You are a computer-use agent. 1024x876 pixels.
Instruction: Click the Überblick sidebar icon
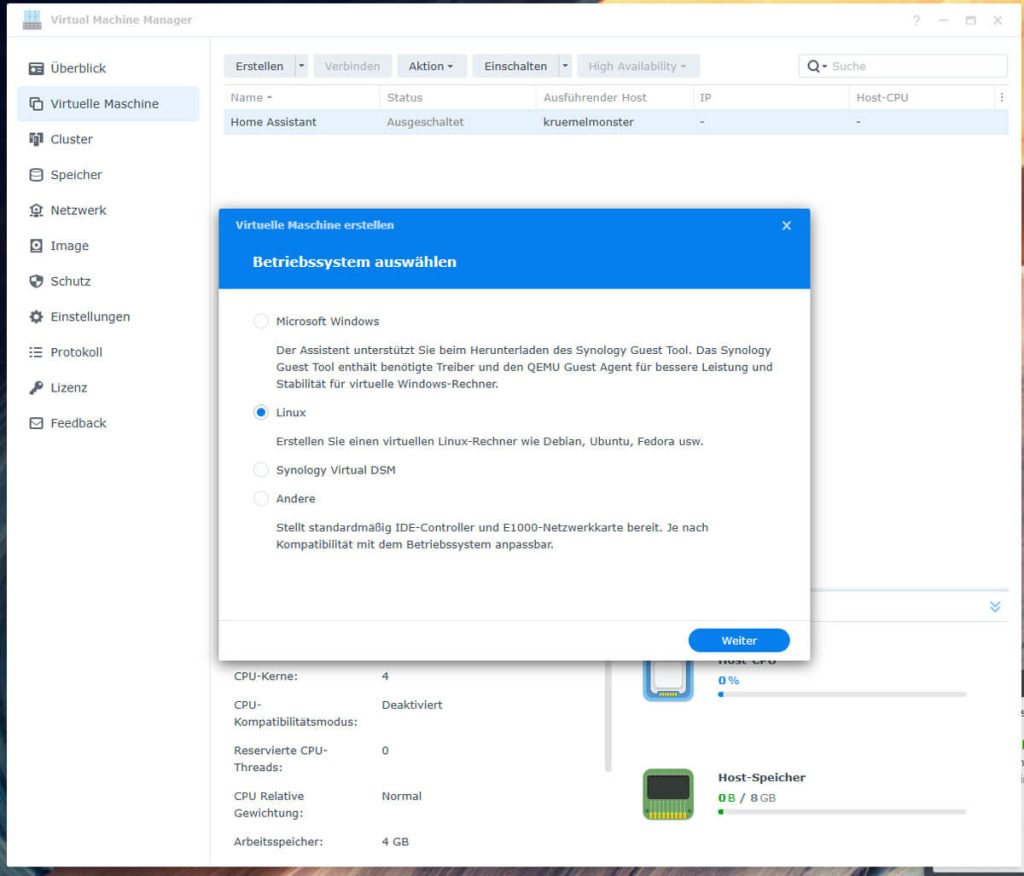point(36,69)
